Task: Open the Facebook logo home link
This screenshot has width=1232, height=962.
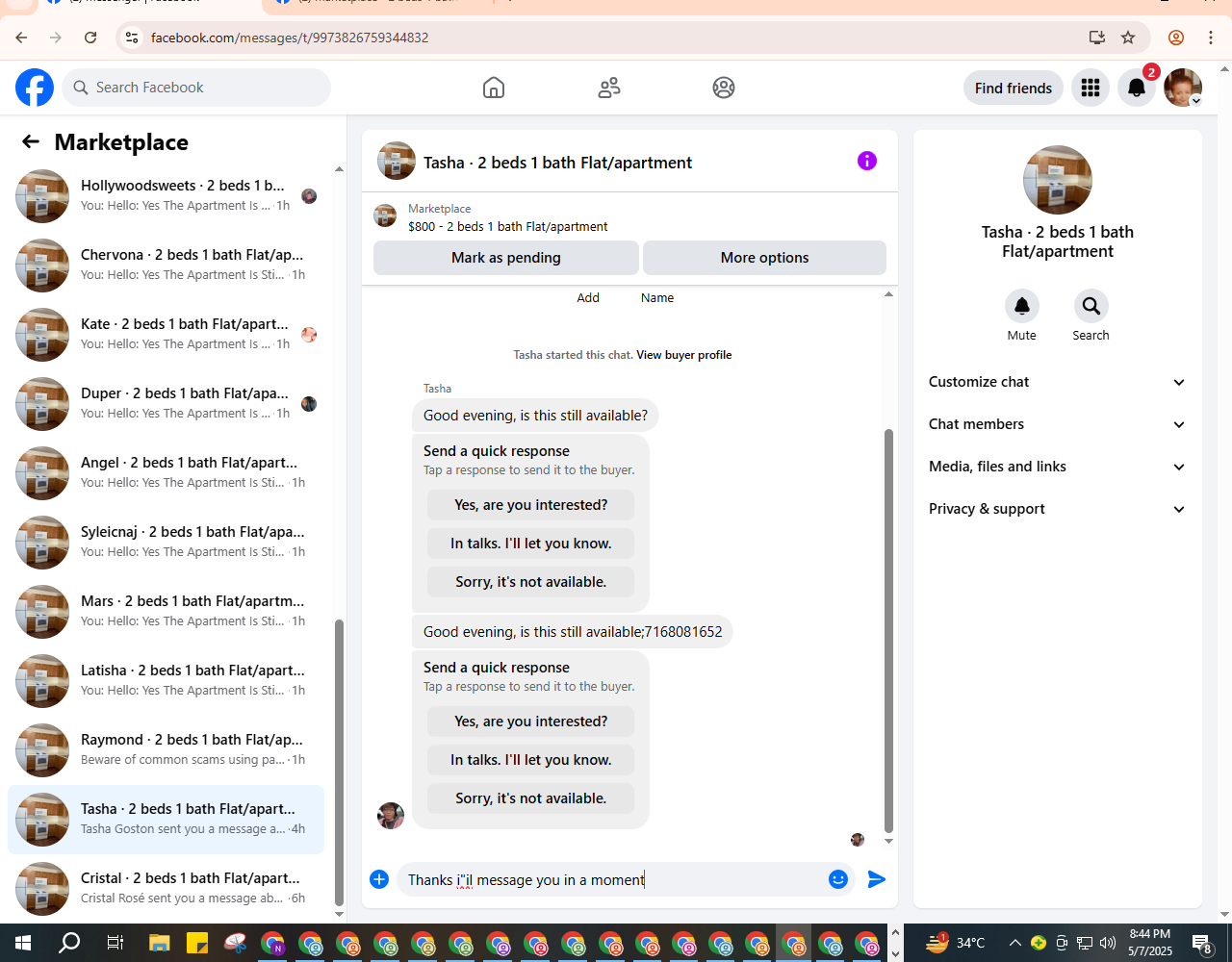Action: (35, 88)
